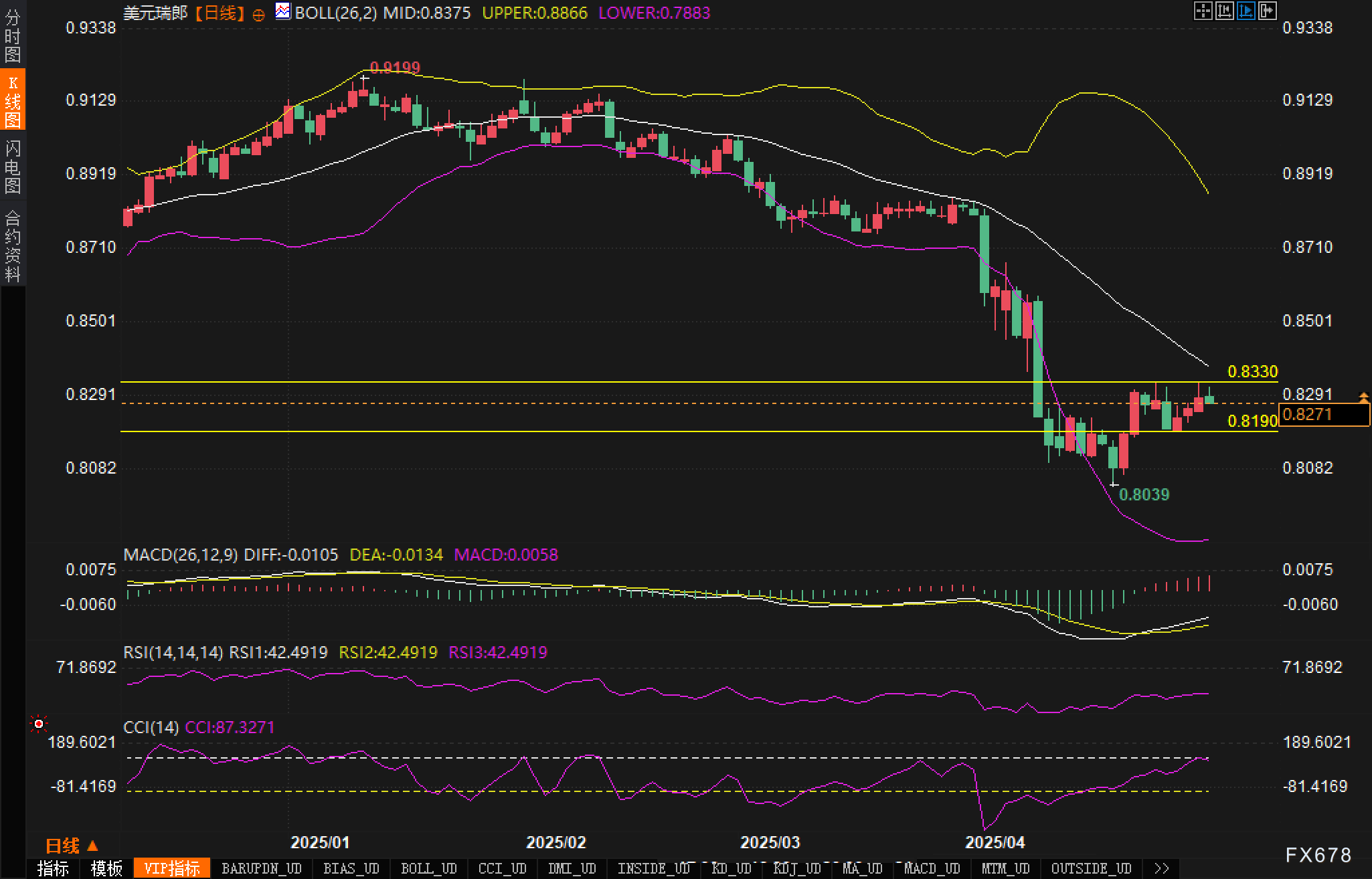
Task: Click the red sun marker icon near CCI
Action: coord(39,724)
